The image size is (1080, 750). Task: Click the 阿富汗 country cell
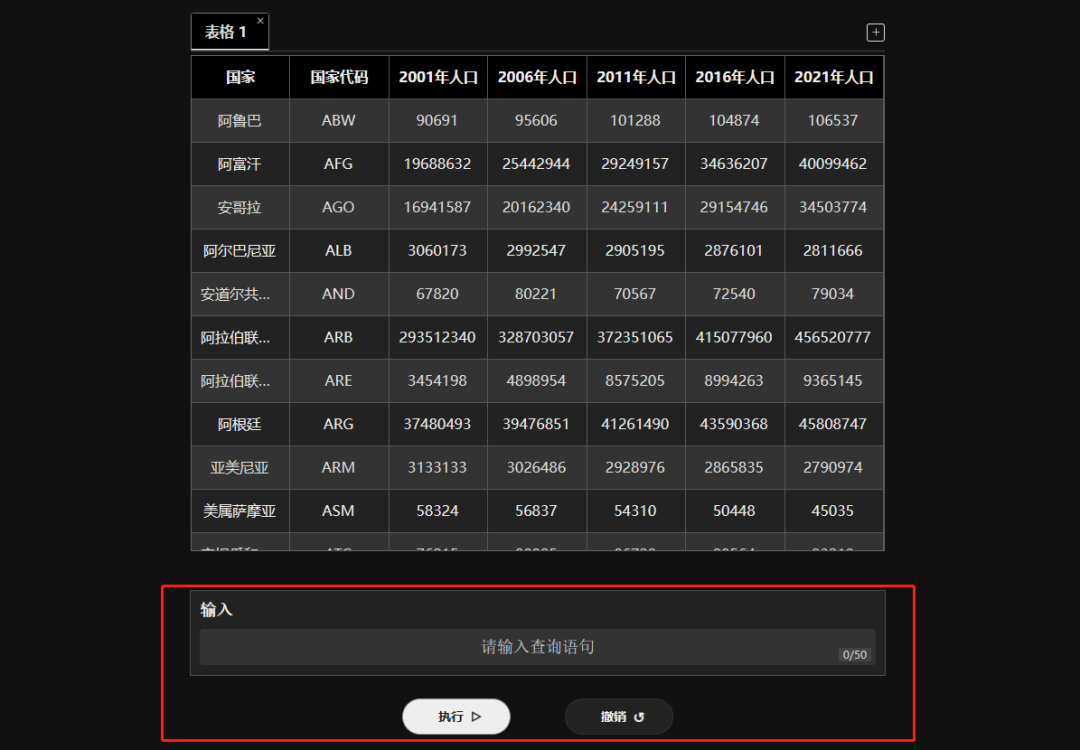click(x=240, y=164)
